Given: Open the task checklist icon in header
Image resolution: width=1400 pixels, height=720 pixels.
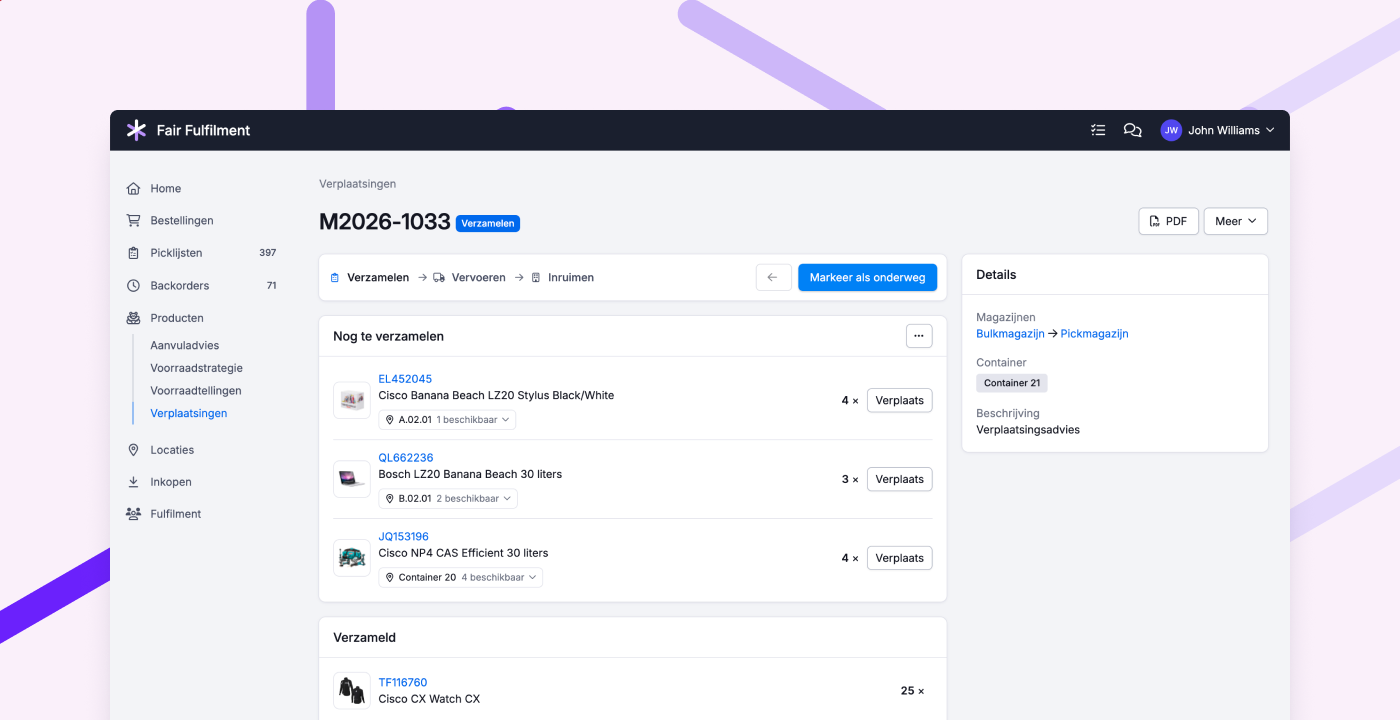Looking at the screenshot, I should pos(1098,130).
